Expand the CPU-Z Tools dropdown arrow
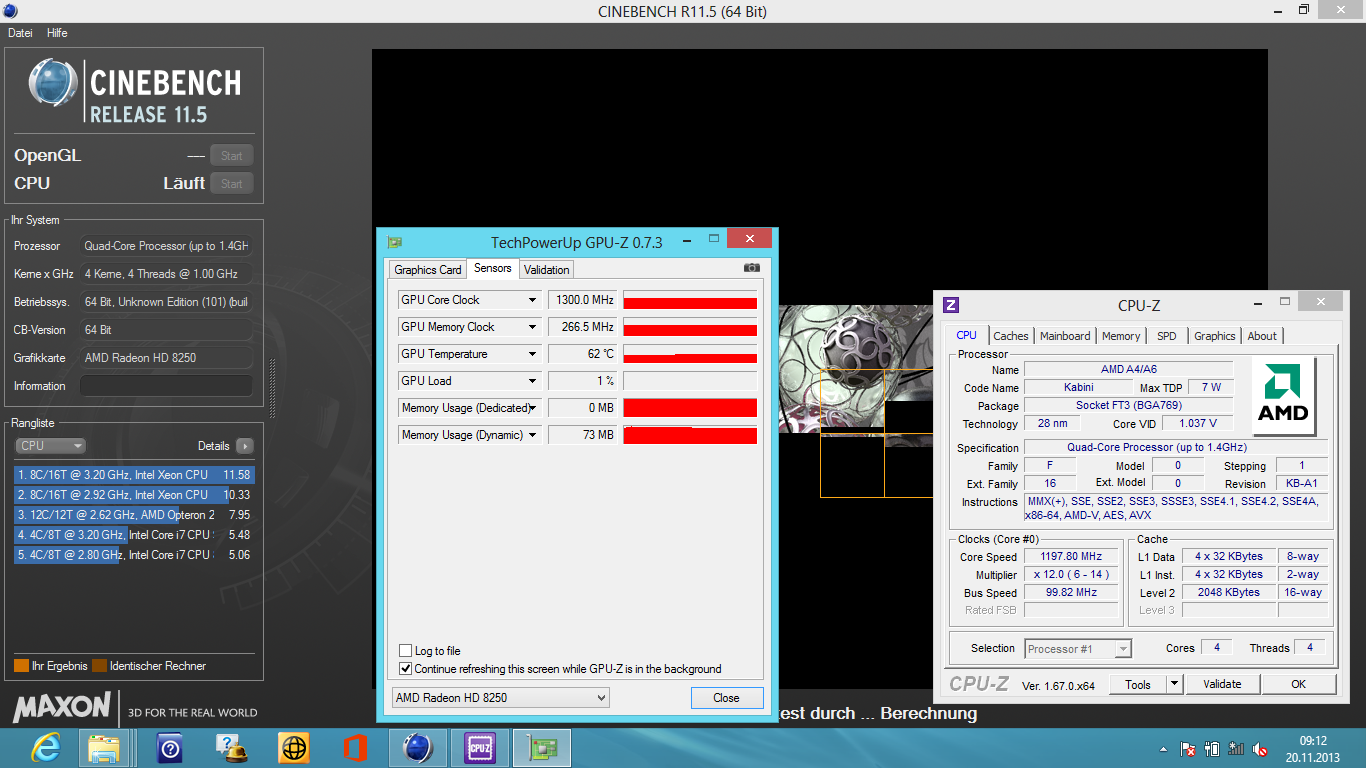Screen dimensions: 1366x768 pyautogui.click(x=1174, y=684)
